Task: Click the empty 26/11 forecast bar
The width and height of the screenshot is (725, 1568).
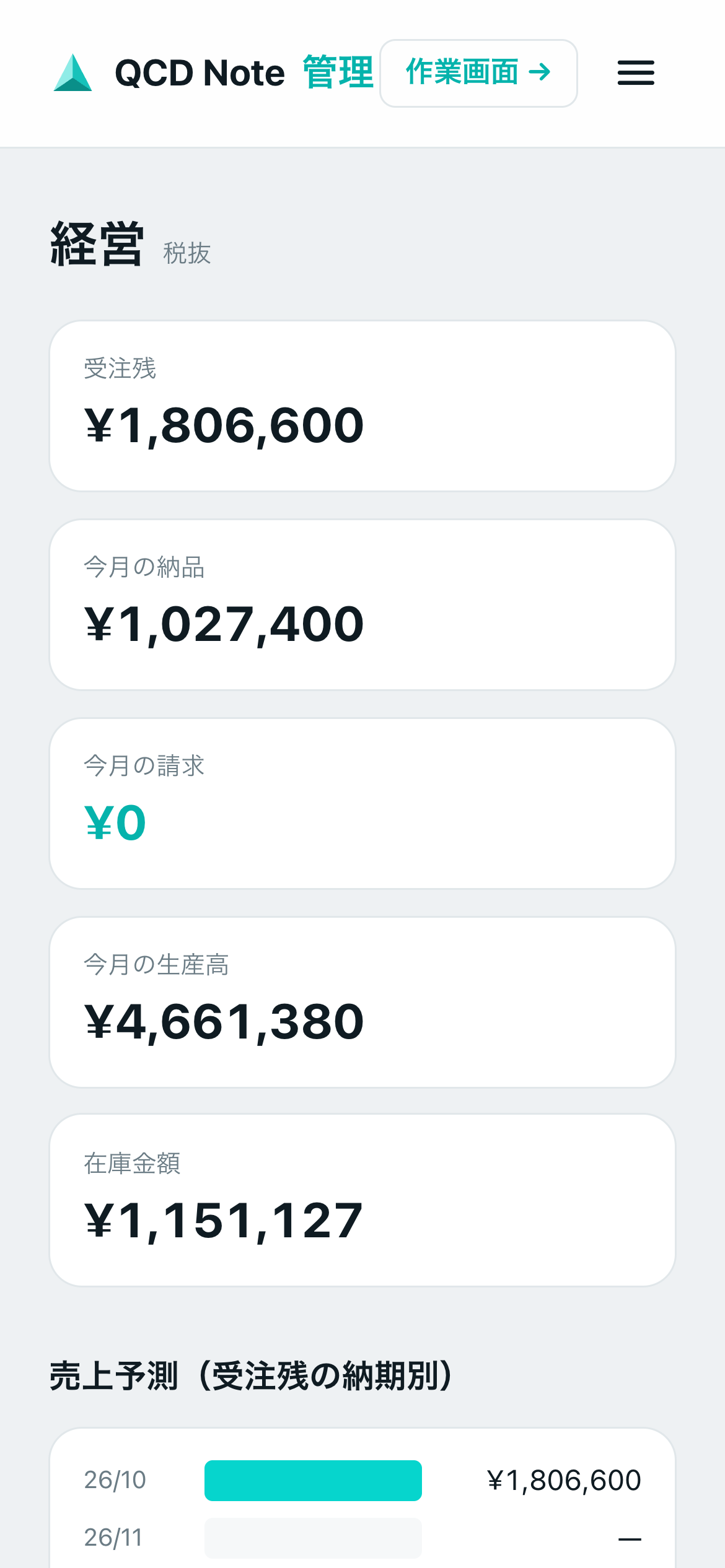Action: [x=313, y=1538]
